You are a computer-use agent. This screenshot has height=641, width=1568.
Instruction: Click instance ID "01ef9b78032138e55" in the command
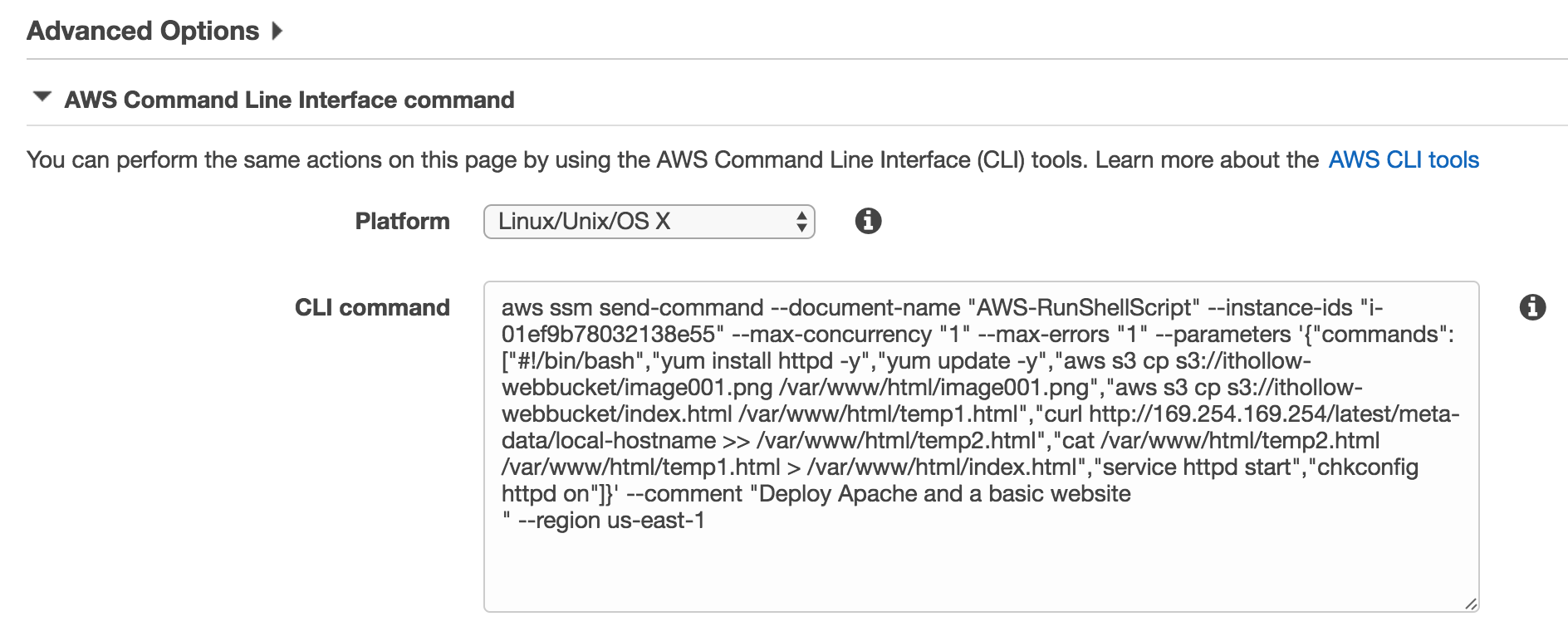pyautogui.click(x=608, y=335)
